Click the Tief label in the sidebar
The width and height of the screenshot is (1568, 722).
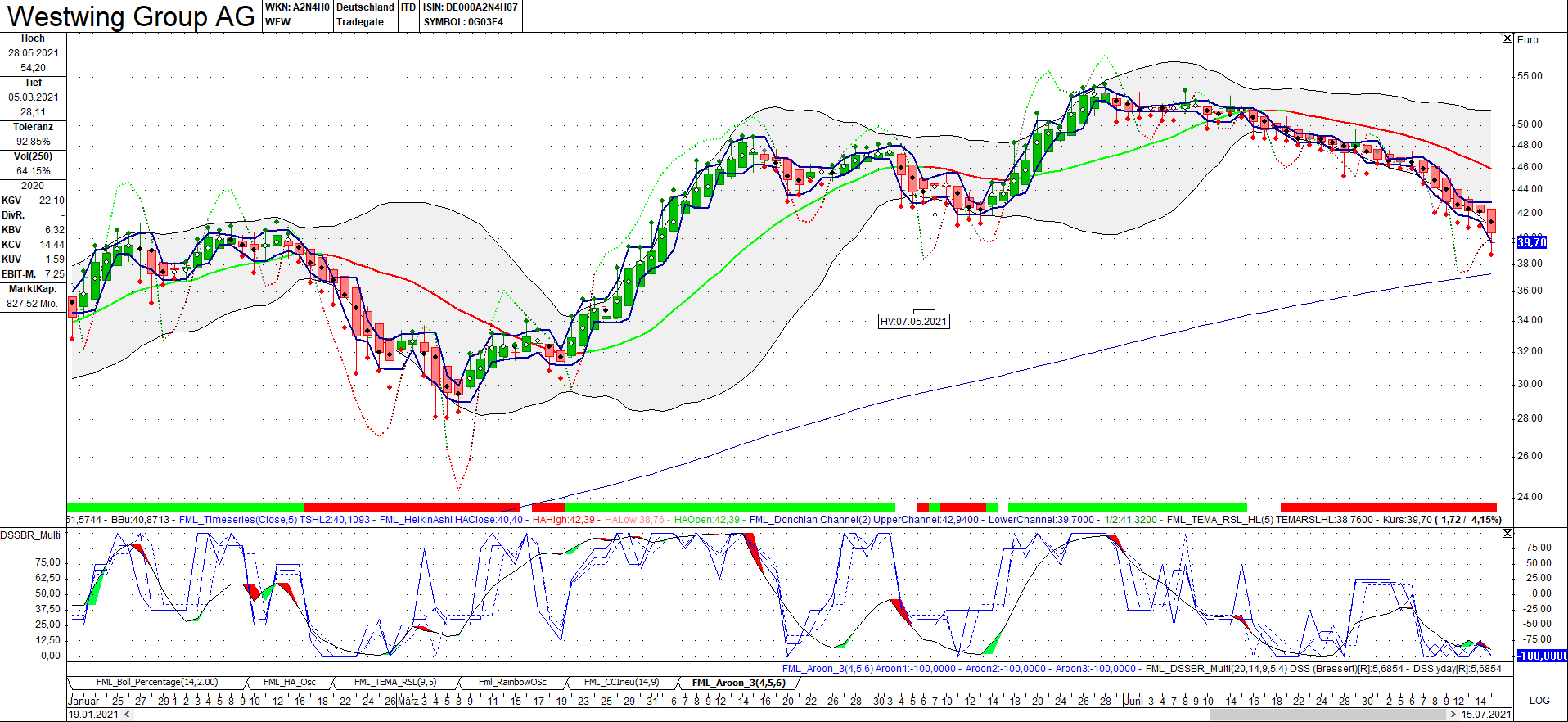coord(33,83)
